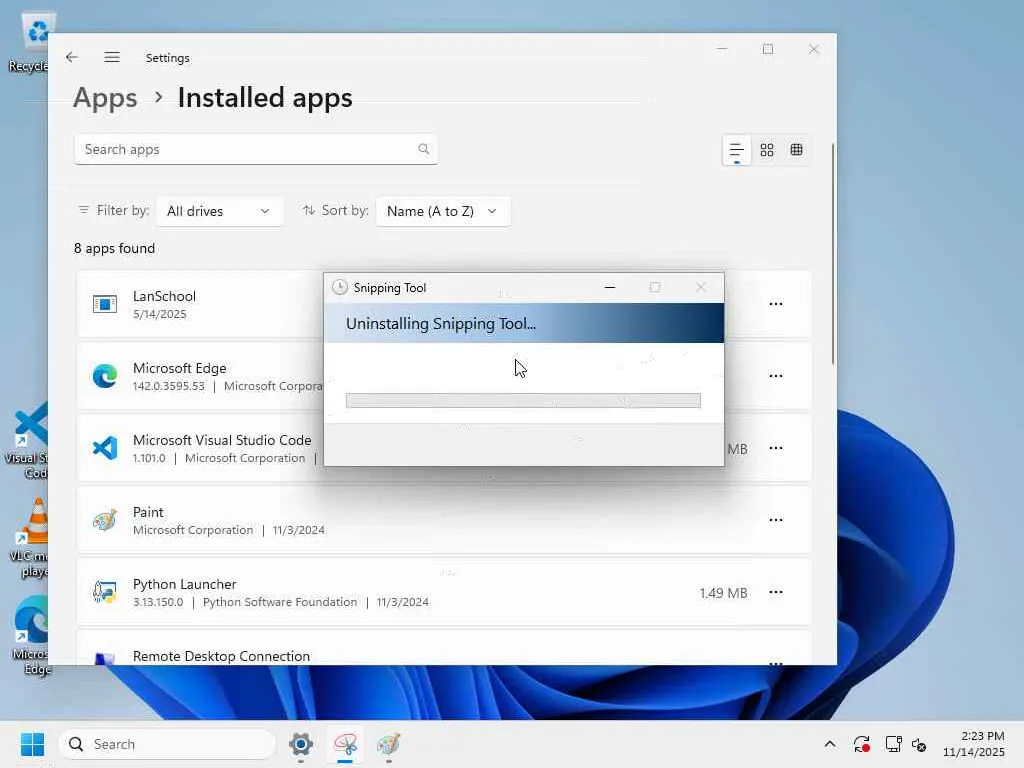Select the LanSchool app name text
This screenshot has width=1024, height=768.
[x=165, y=296]
